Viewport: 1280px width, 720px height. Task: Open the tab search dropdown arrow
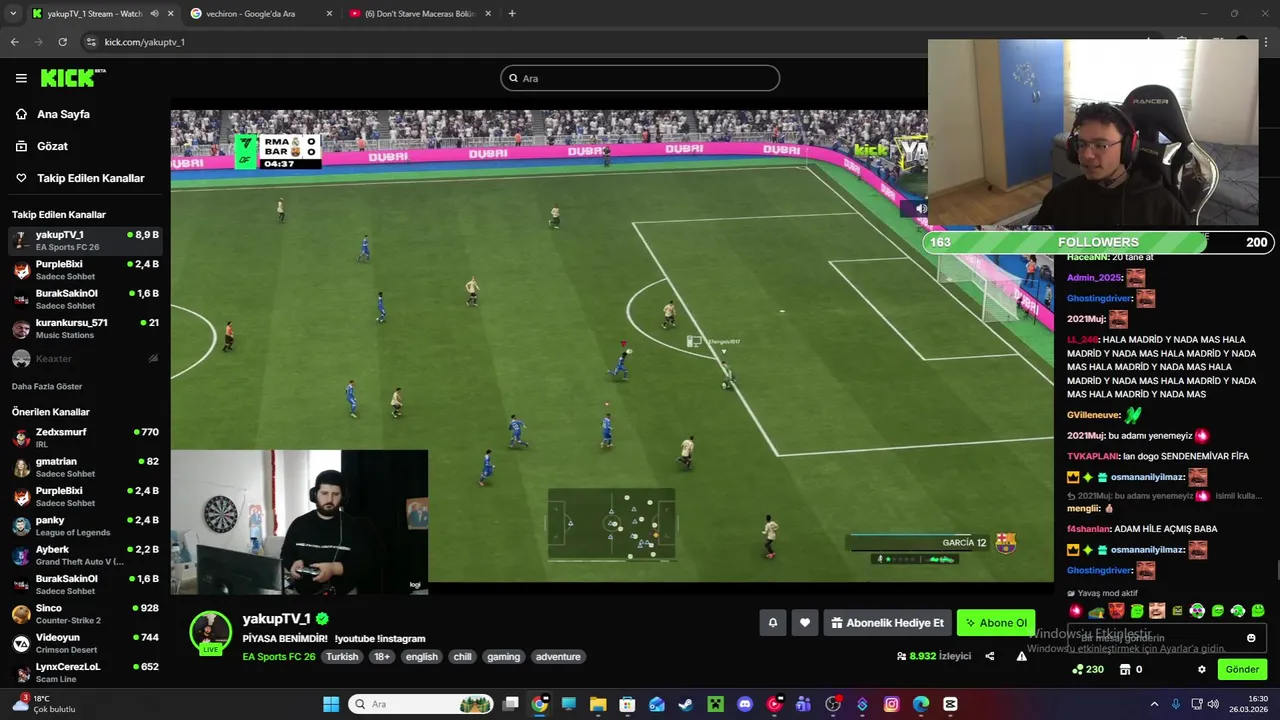(12, 14)
